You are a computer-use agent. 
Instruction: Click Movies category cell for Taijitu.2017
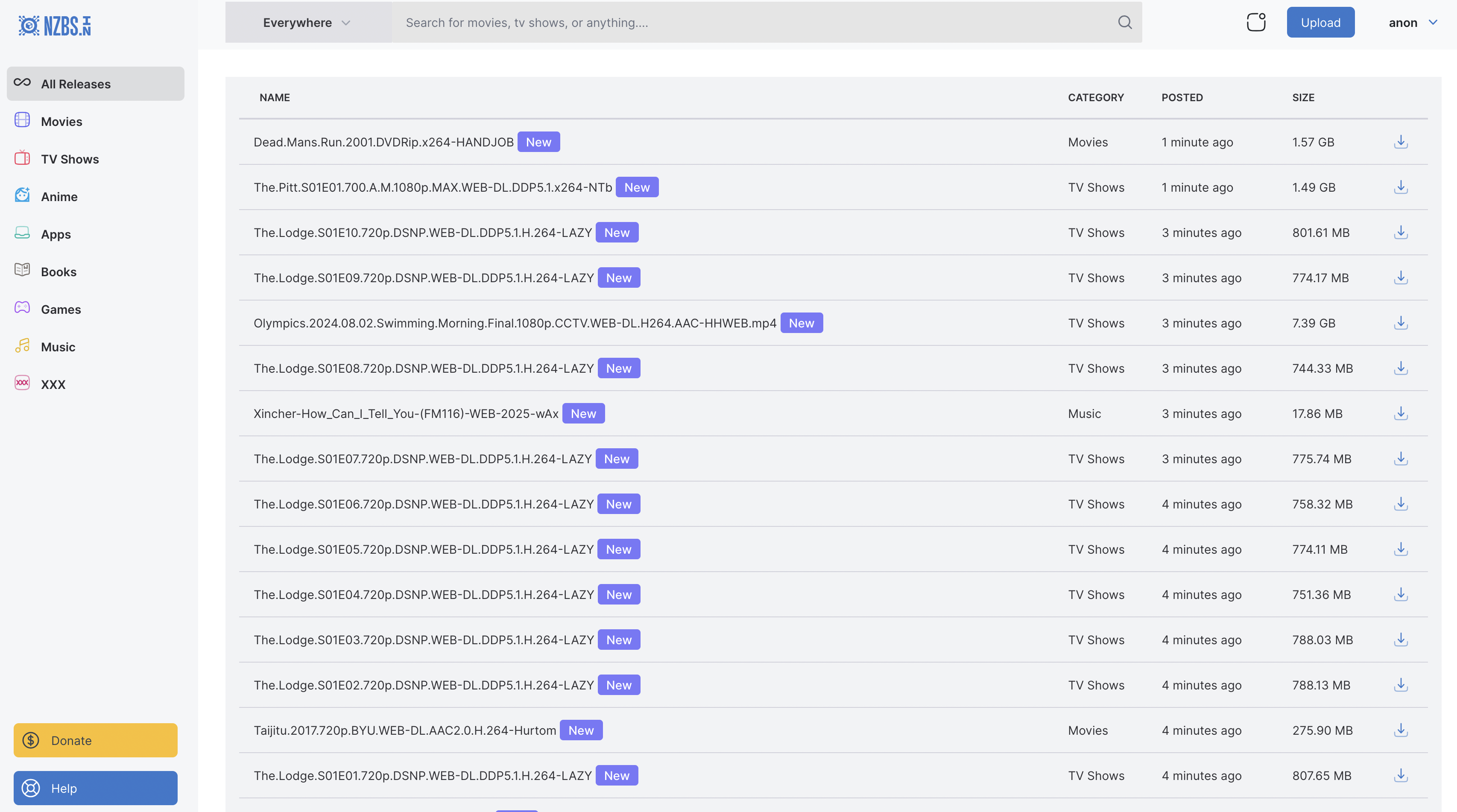click(x=1088, y=730)
